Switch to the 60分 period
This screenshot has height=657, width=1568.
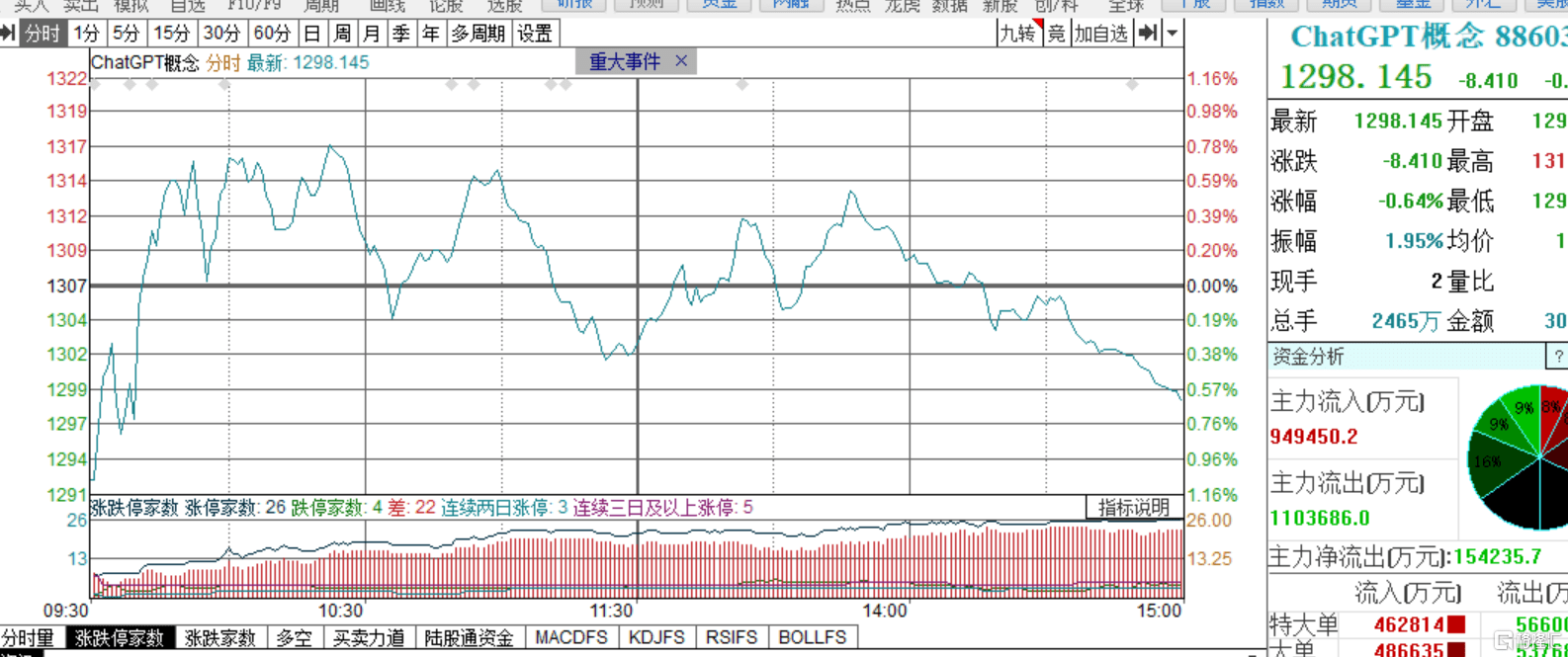[x=271, y=34]
